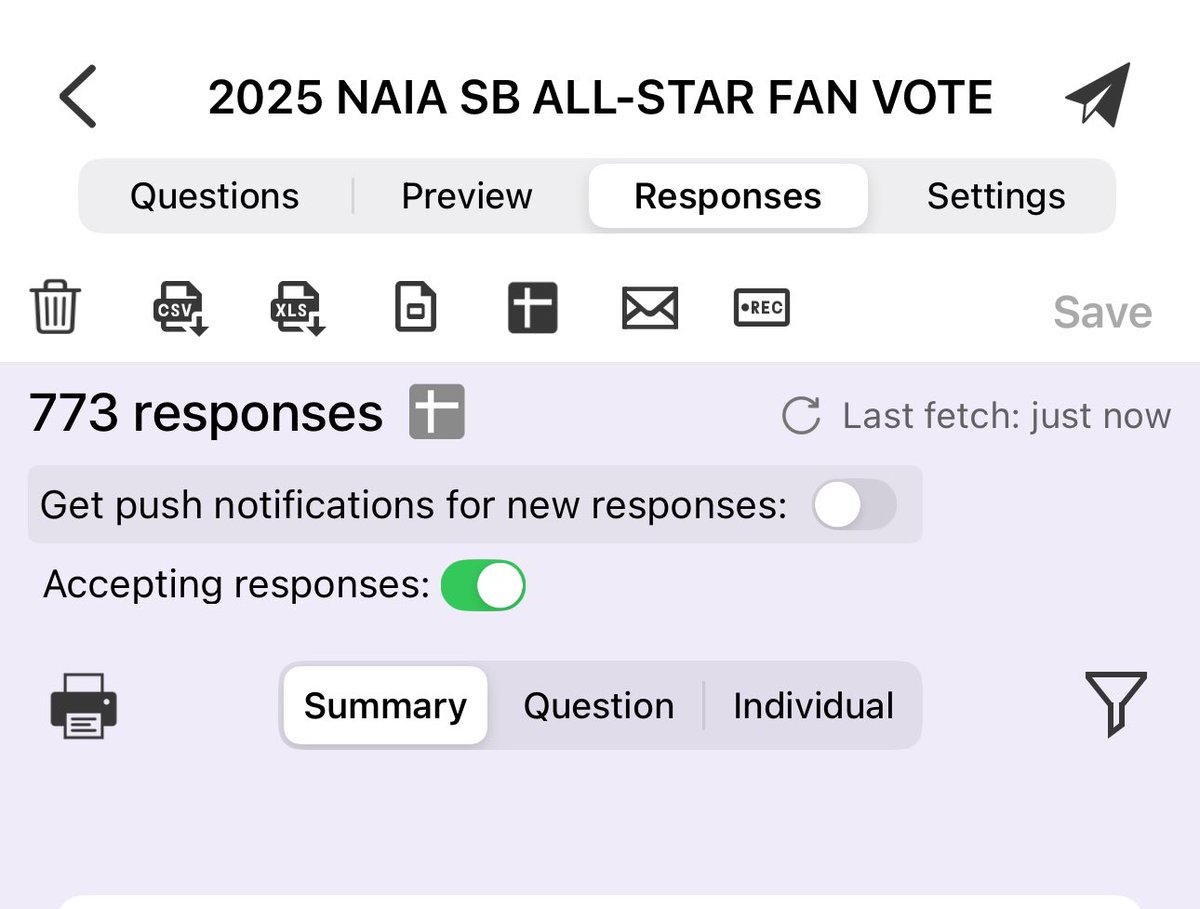Refresh responses with Last fetch icon
Image resolution: width=1200 pixels, height=909 pixels.
pyautogui.click(x=801, y=415)
